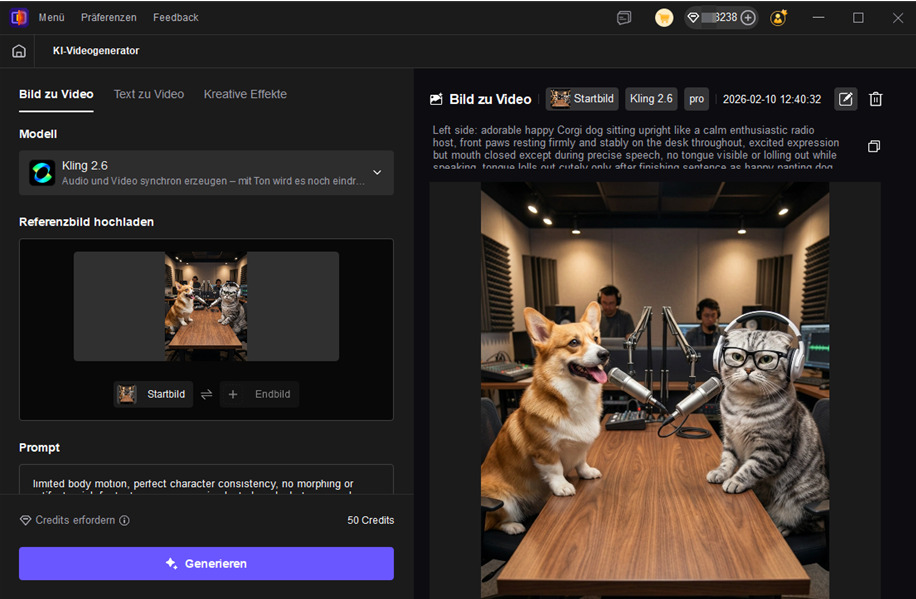Screen dimensions: 916x599
Task: Click into the Prompt text field
Action: (x=206, y=480)
